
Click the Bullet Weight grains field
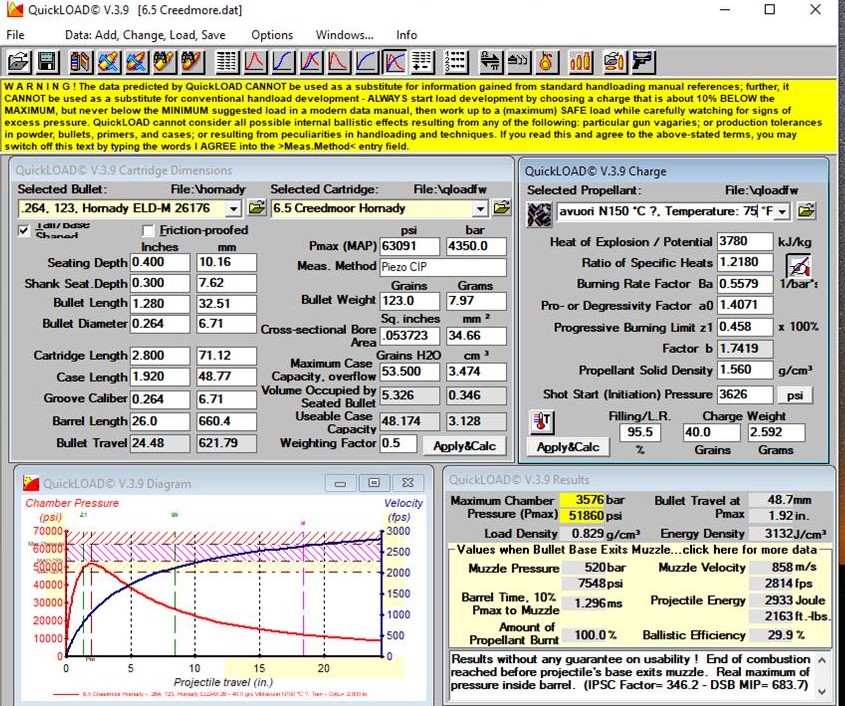[x=410, y=300]
